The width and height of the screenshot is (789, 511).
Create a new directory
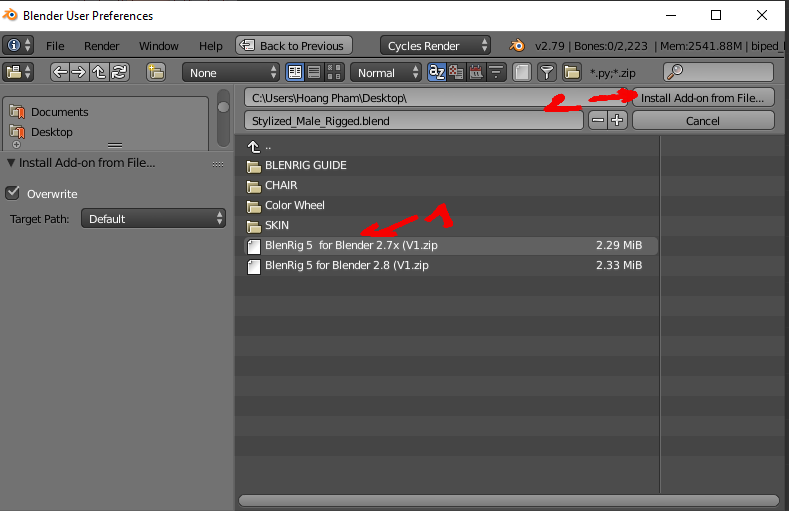coord(156,72)
